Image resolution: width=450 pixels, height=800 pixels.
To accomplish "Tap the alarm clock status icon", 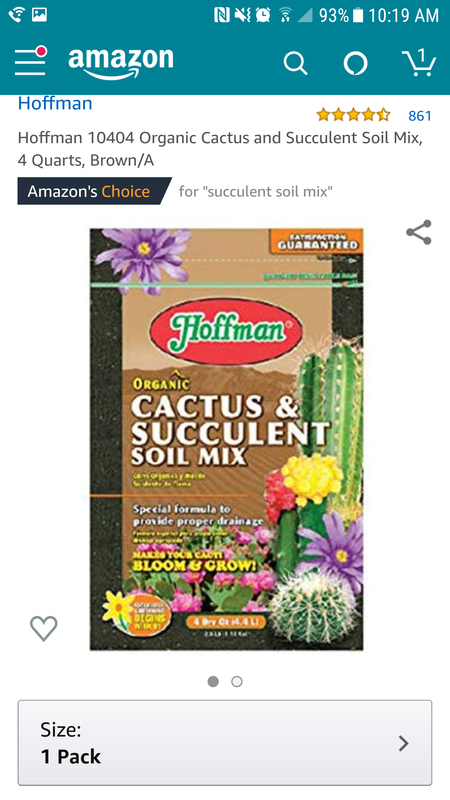I will click(x=263, y=15).
